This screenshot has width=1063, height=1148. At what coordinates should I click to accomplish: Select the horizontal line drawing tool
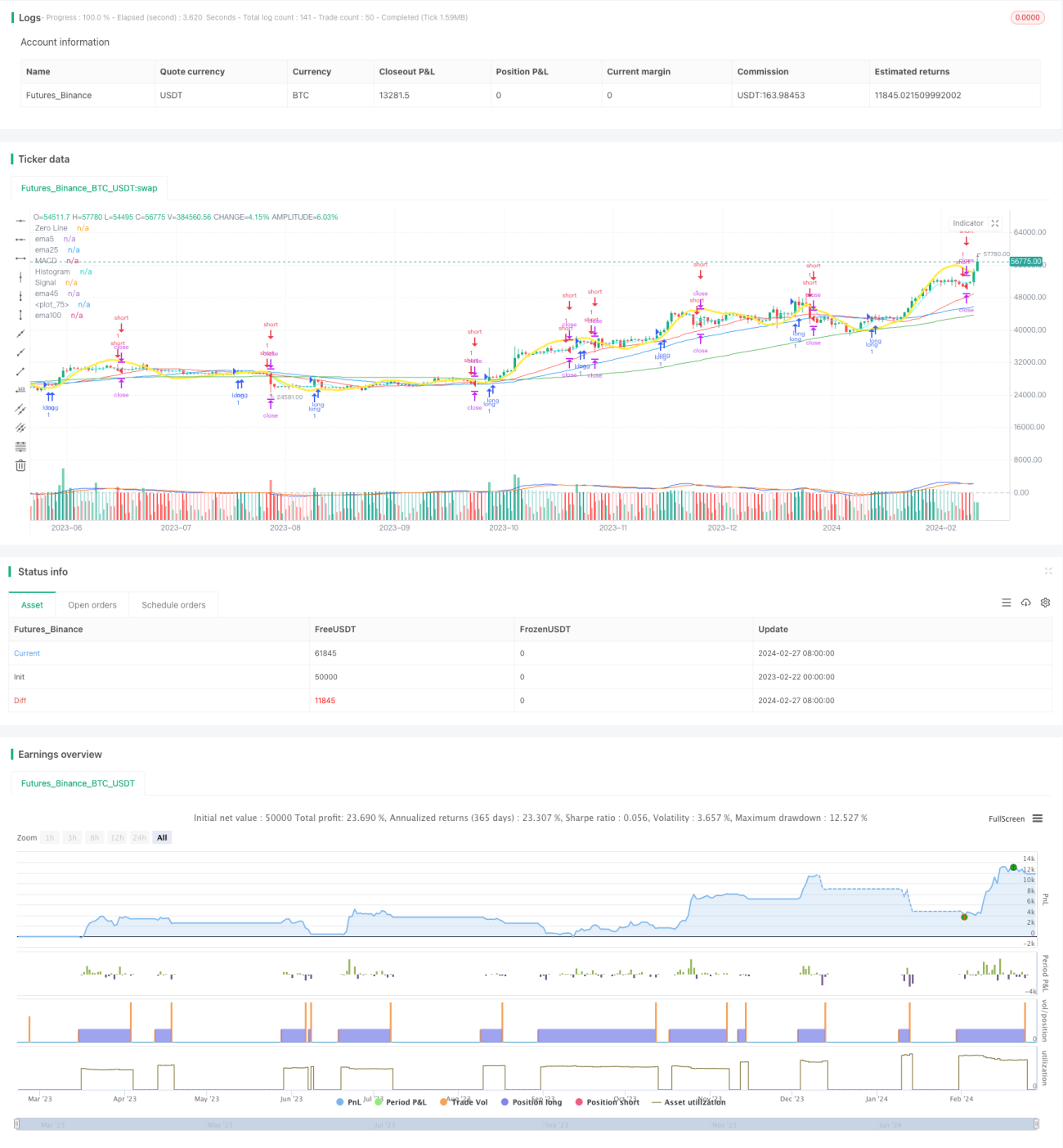point(20,221)
